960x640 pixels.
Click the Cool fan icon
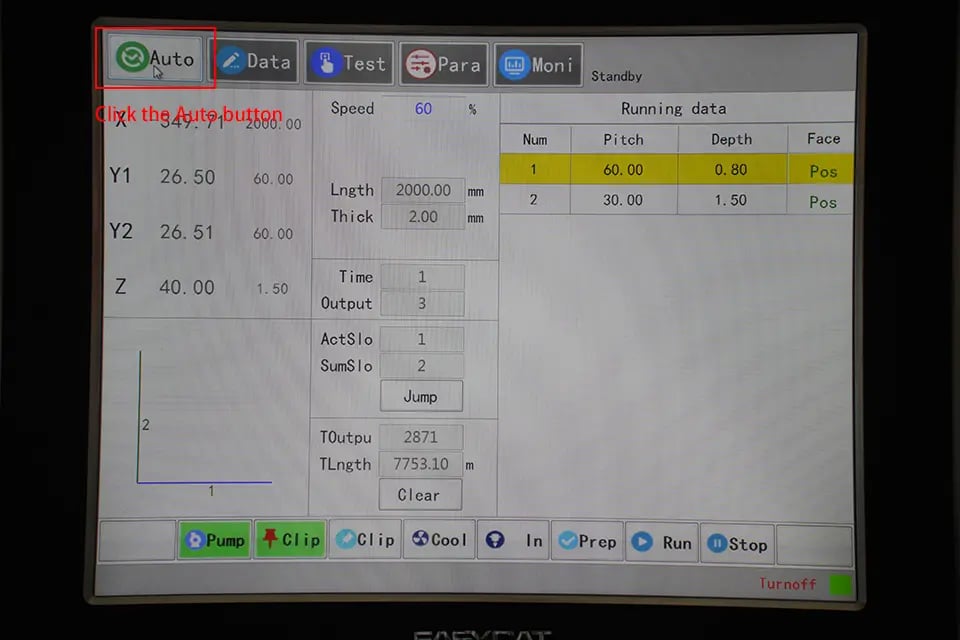(419, 540)
